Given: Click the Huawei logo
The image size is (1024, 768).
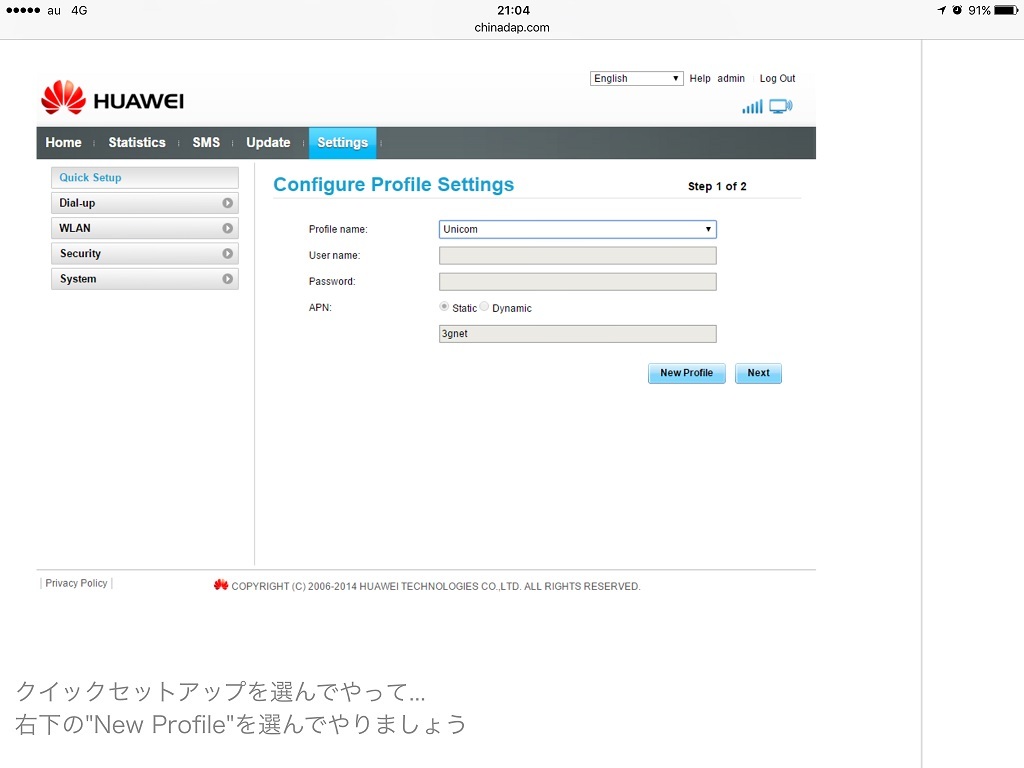Looking at the screenshot, I should coord(112,98).
